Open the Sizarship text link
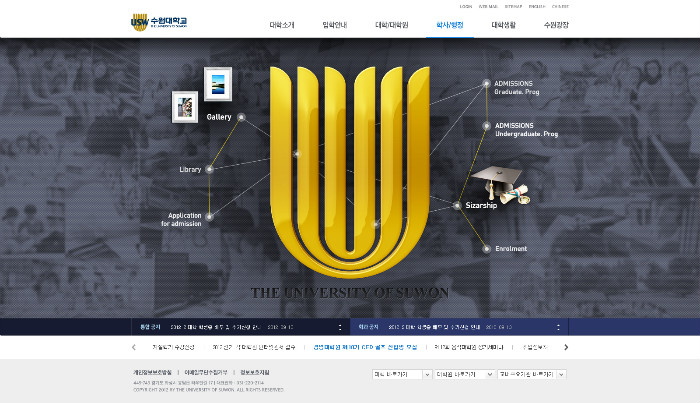Image resolution: width=700 pixels, height=403 pixels. pos(481,205)
